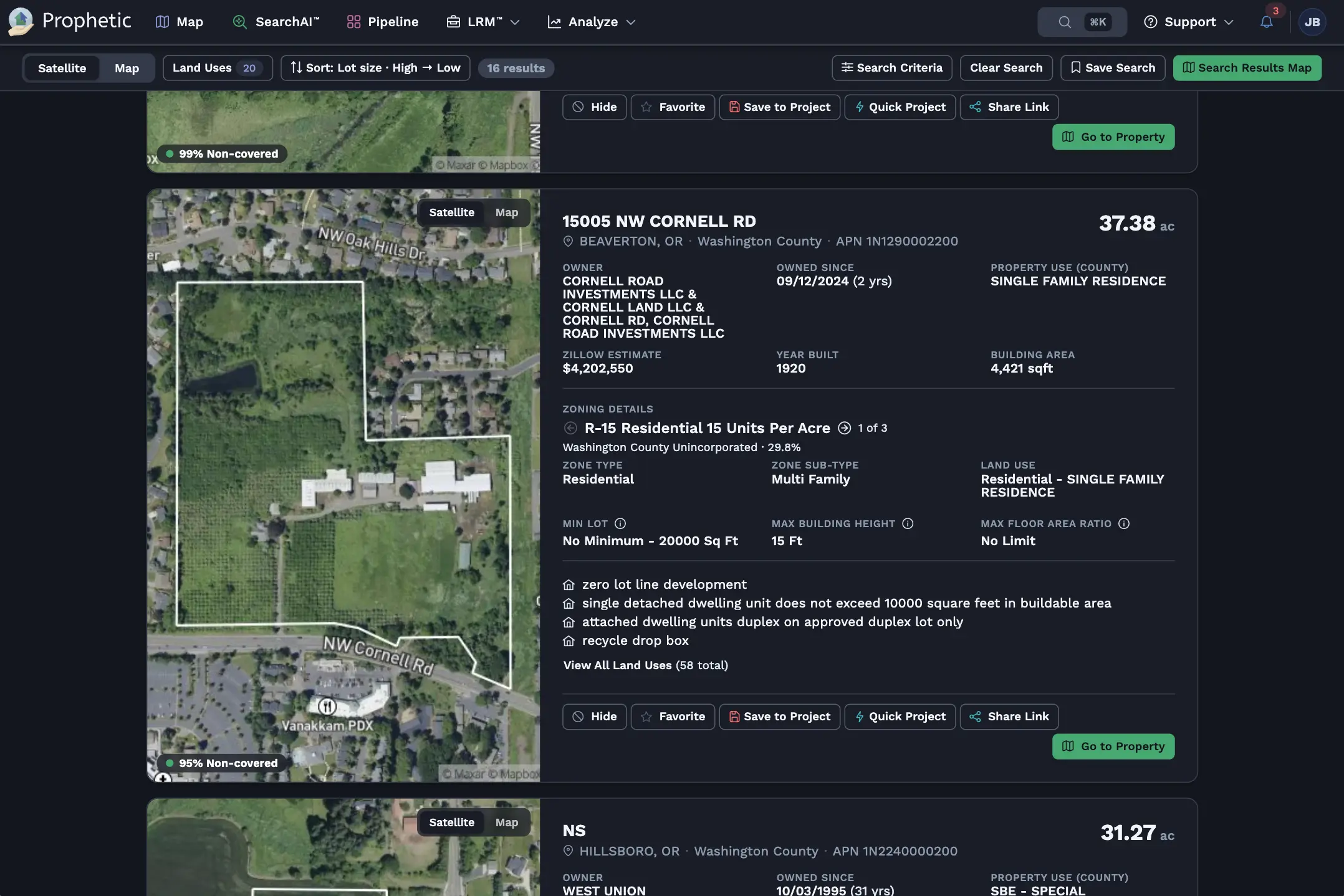Viewport: 1344px width, 896px height.
Task: Open Search Criteria panel
Action: coord(891,68)
